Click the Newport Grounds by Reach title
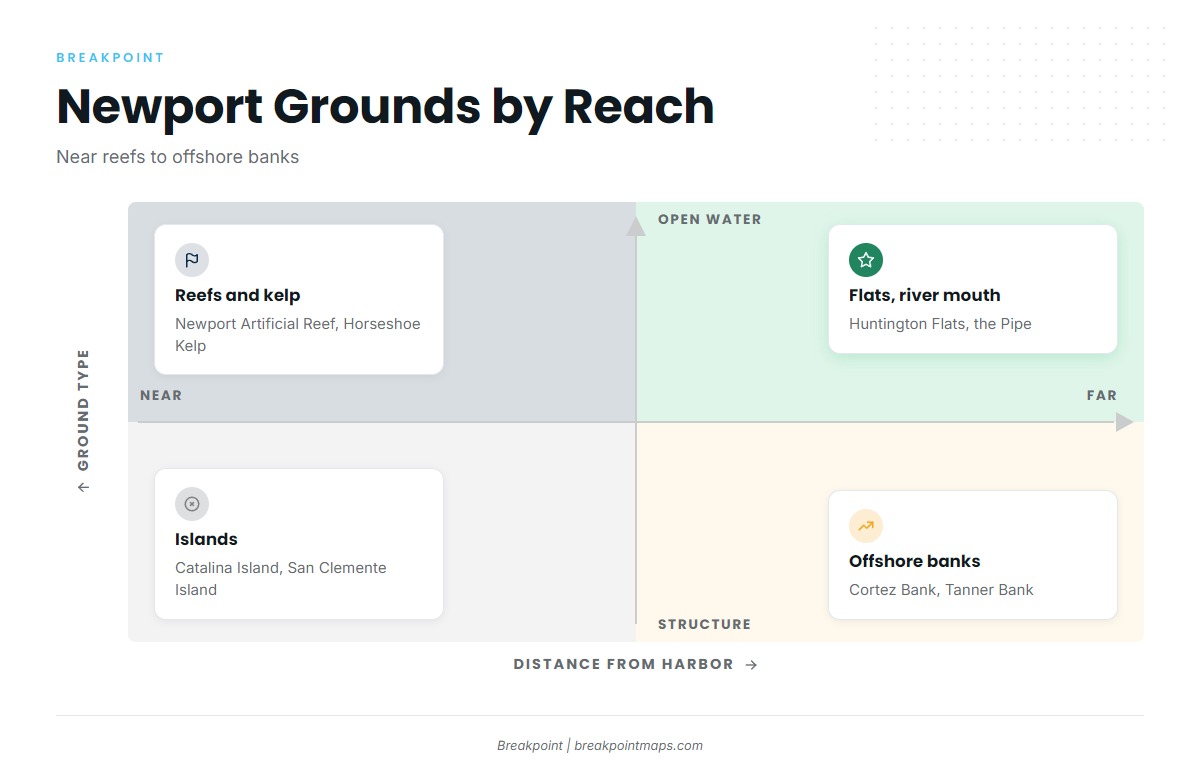 385,107
